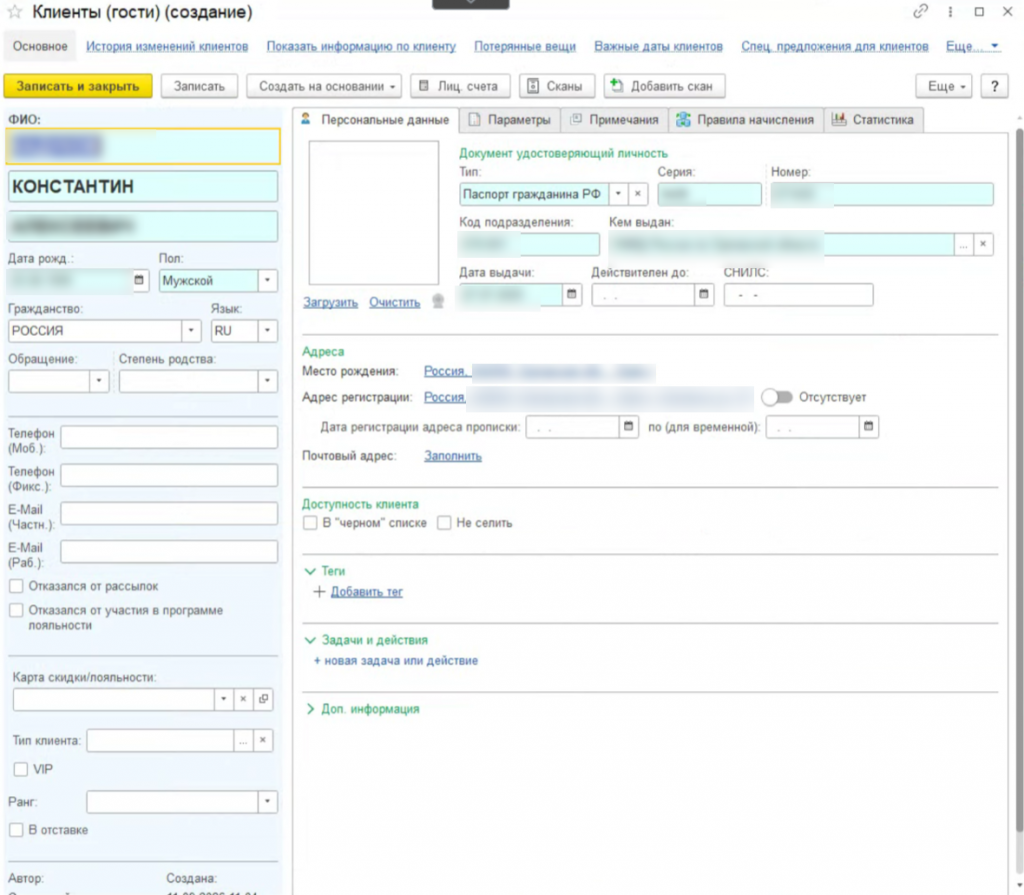This screenshot has width=1024, height=895.
Task: Open calendar for date of birth
Action: [139, 280]
